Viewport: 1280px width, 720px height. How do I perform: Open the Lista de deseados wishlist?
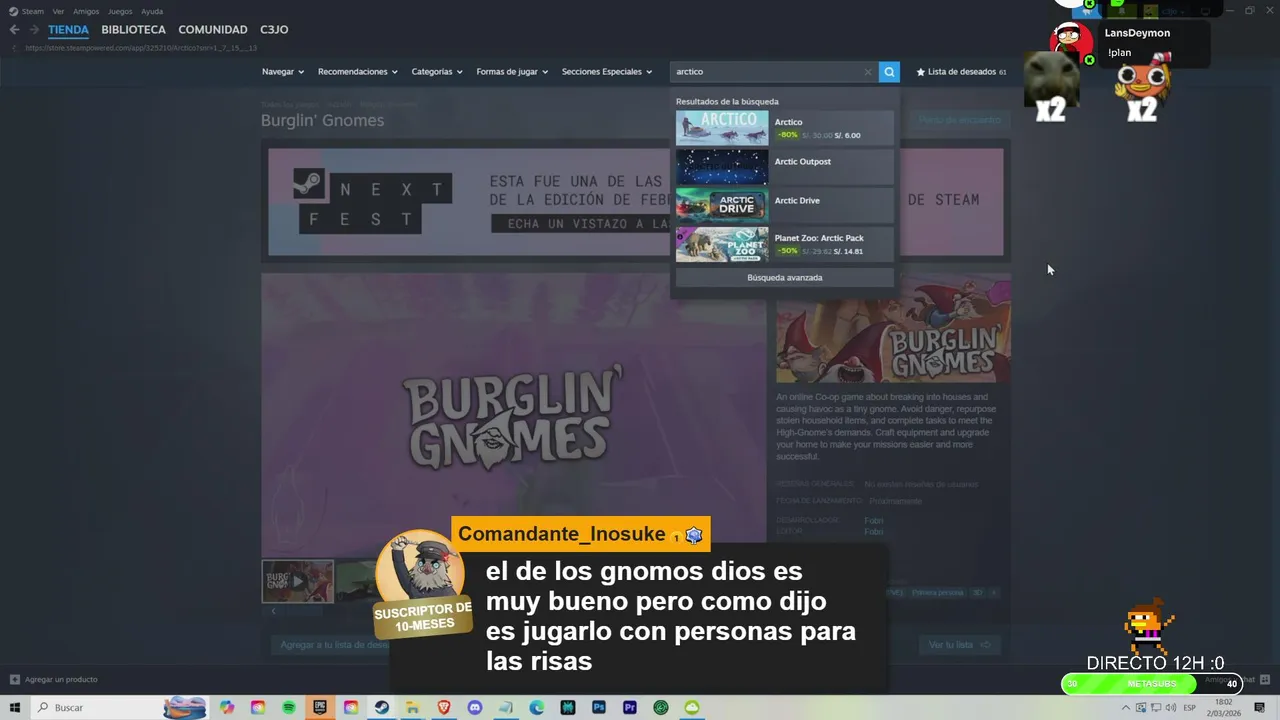click(961, 72)
